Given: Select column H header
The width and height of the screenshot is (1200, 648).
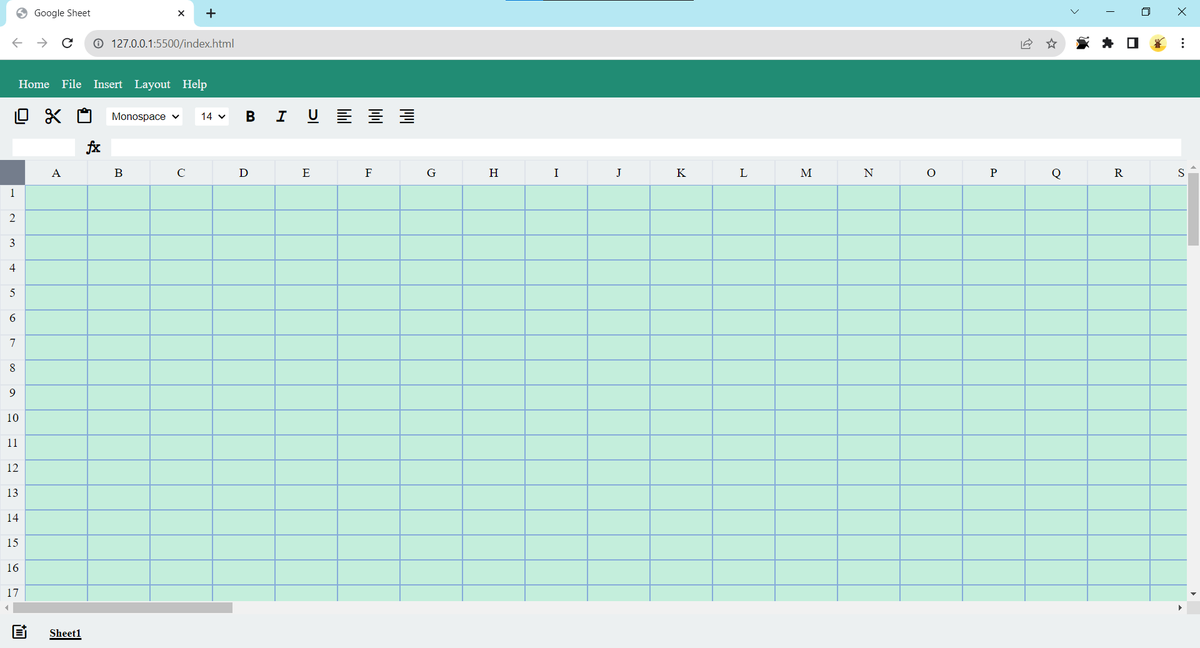Looking at the screenshot, I should point(494,172).
